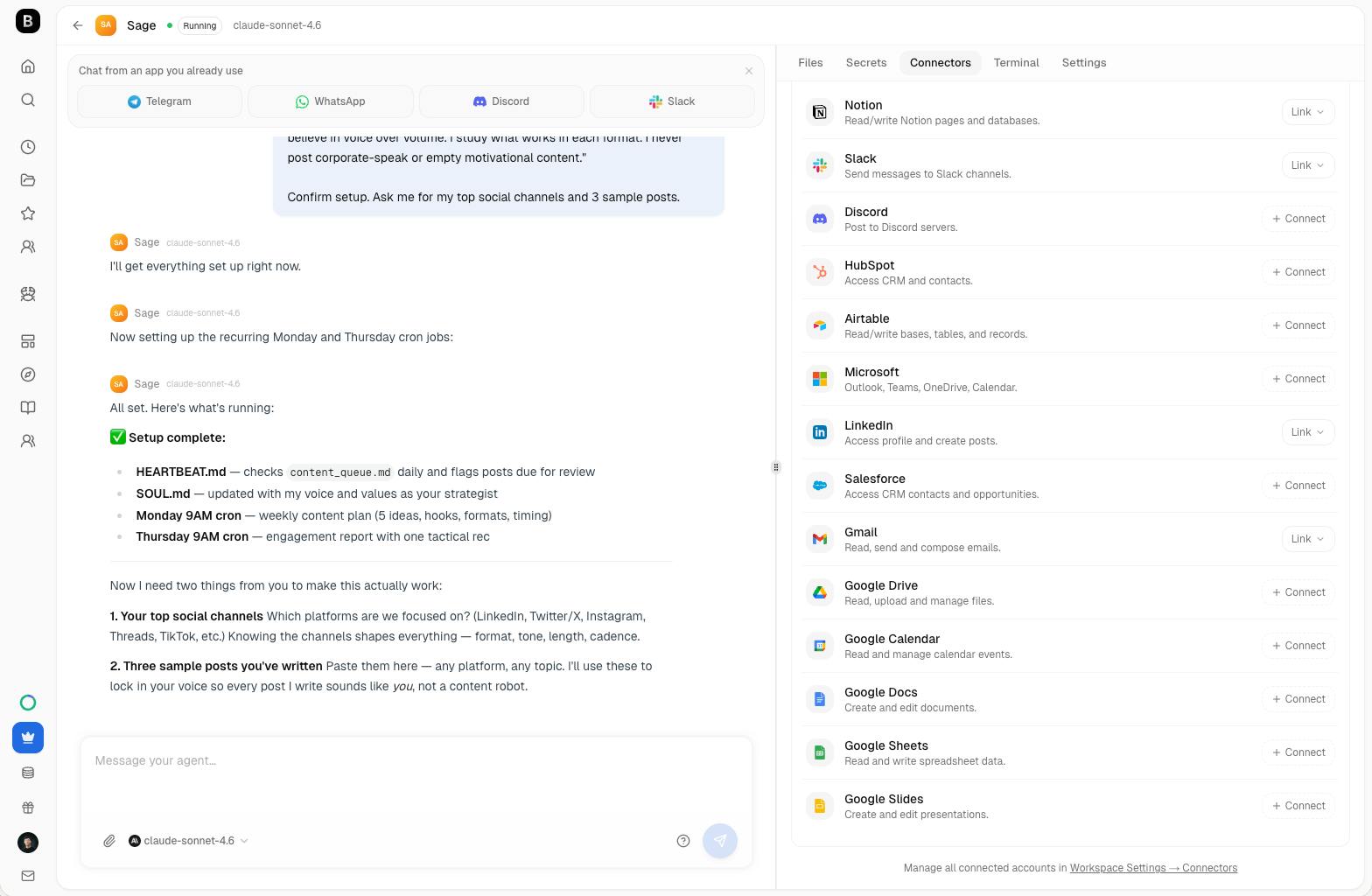1372x896 pixels.
Task: Switch to the Terminal tab
Action: pyautogui.click(x=1017, y=63)
